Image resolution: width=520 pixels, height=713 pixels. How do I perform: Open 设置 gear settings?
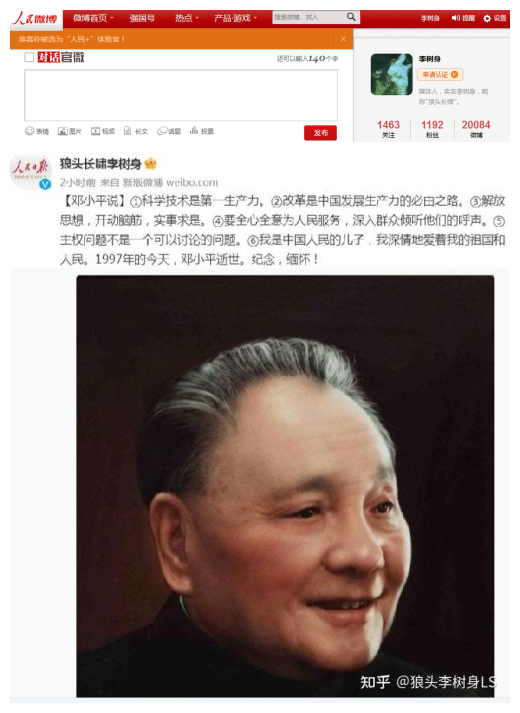(494, 18)
